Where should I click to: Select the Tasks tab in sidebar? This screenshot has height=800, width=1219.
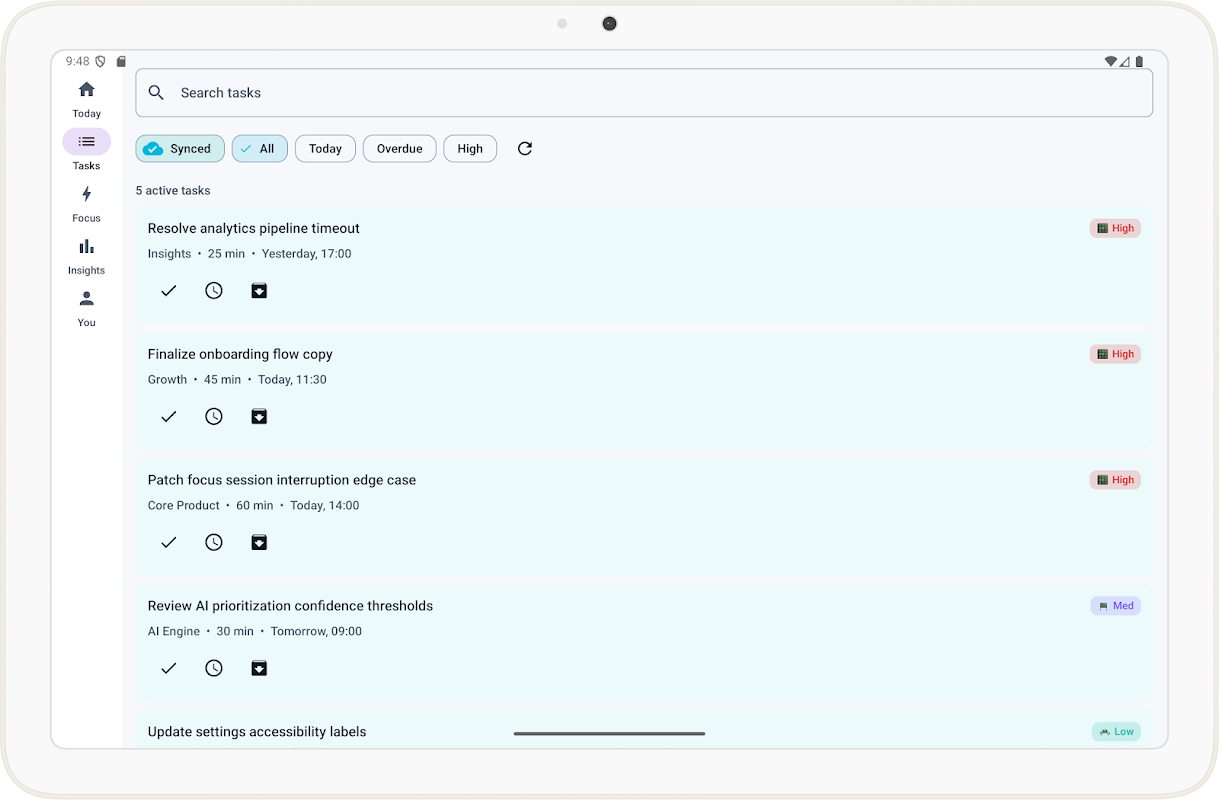click(x=87, y=150)
